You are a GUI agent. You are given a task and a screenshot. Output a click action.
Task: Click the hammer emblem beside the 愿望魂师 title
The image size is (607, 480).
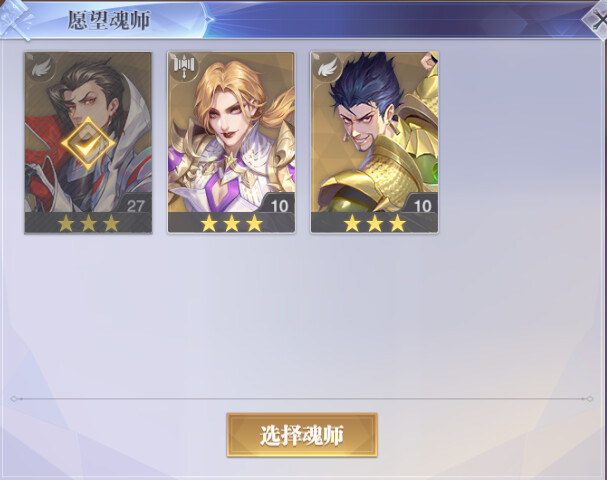point(16,20)
